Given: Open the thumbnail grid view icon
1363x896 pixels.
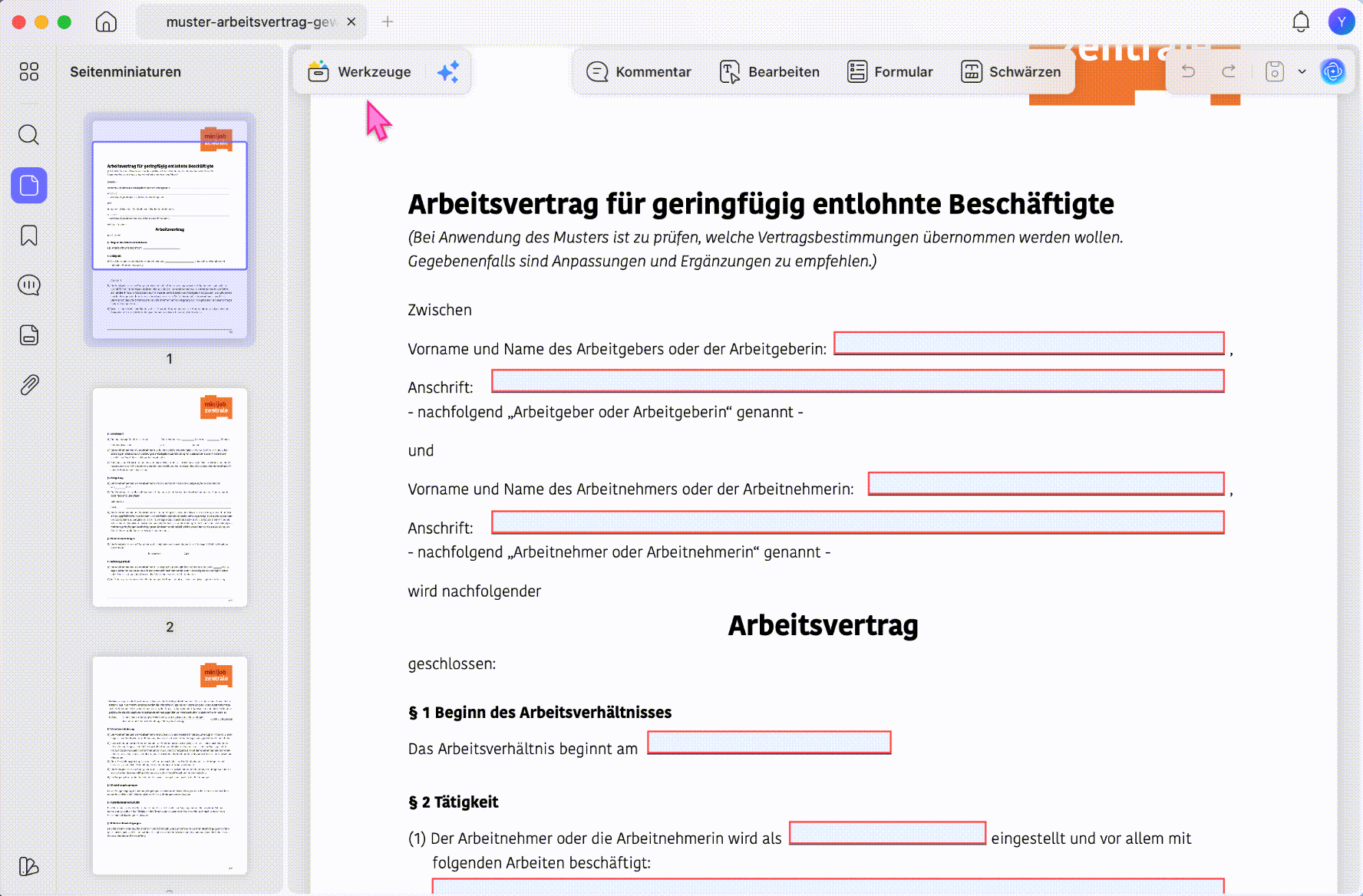Looking at the screenshot, I should 29,71.
